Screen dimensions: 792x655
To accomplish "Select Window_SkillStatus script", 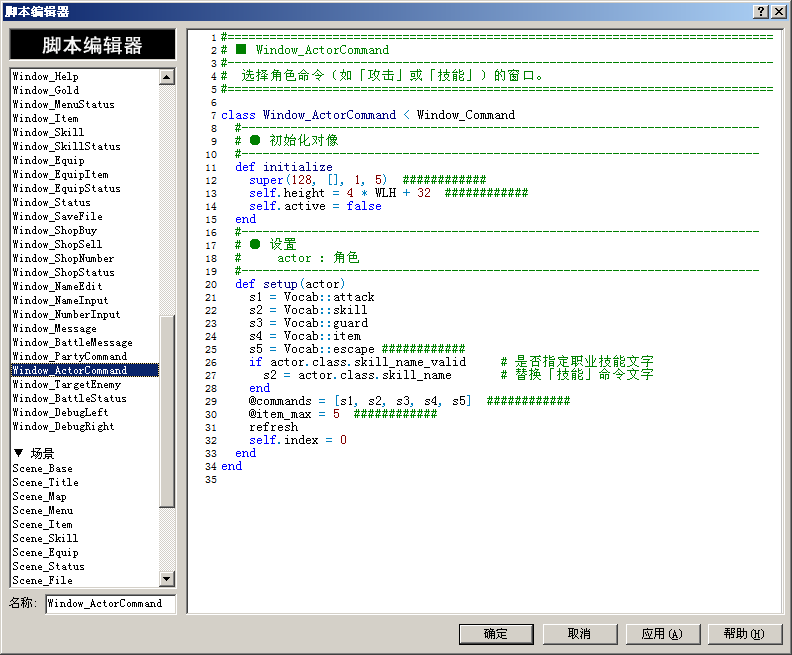I will coord(85,146).
